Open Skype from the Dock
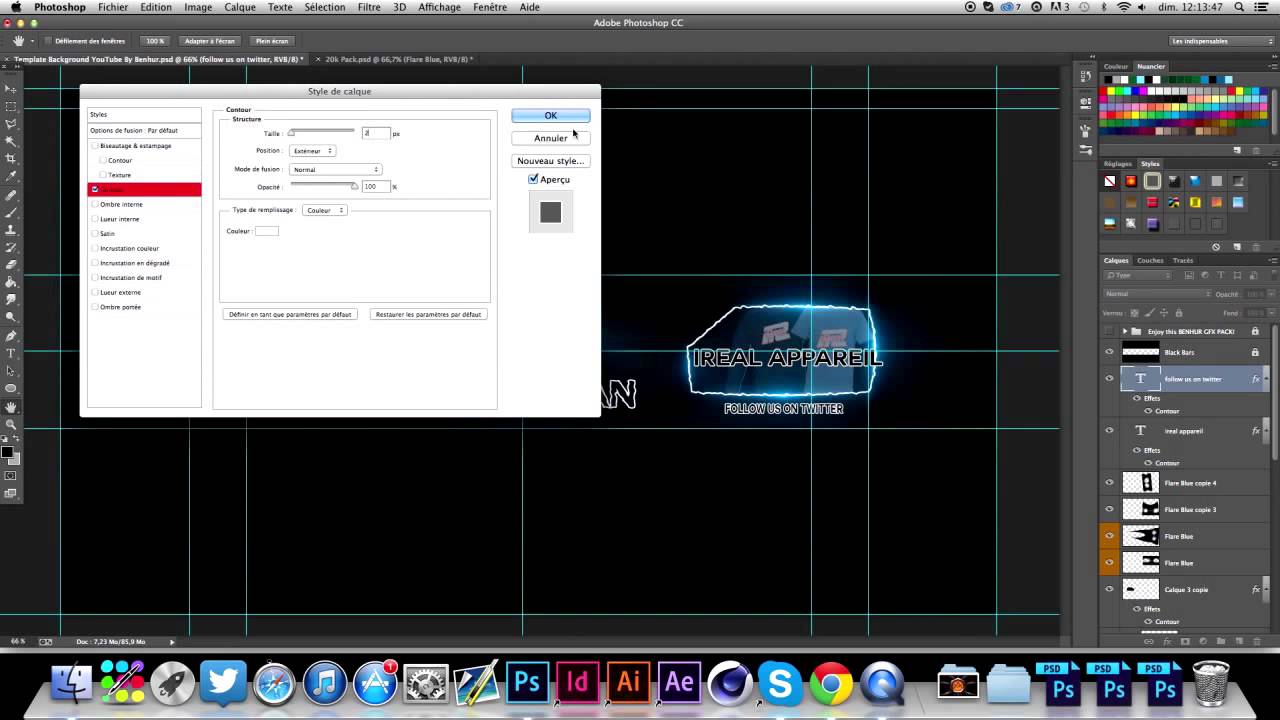 click(780, 684)
